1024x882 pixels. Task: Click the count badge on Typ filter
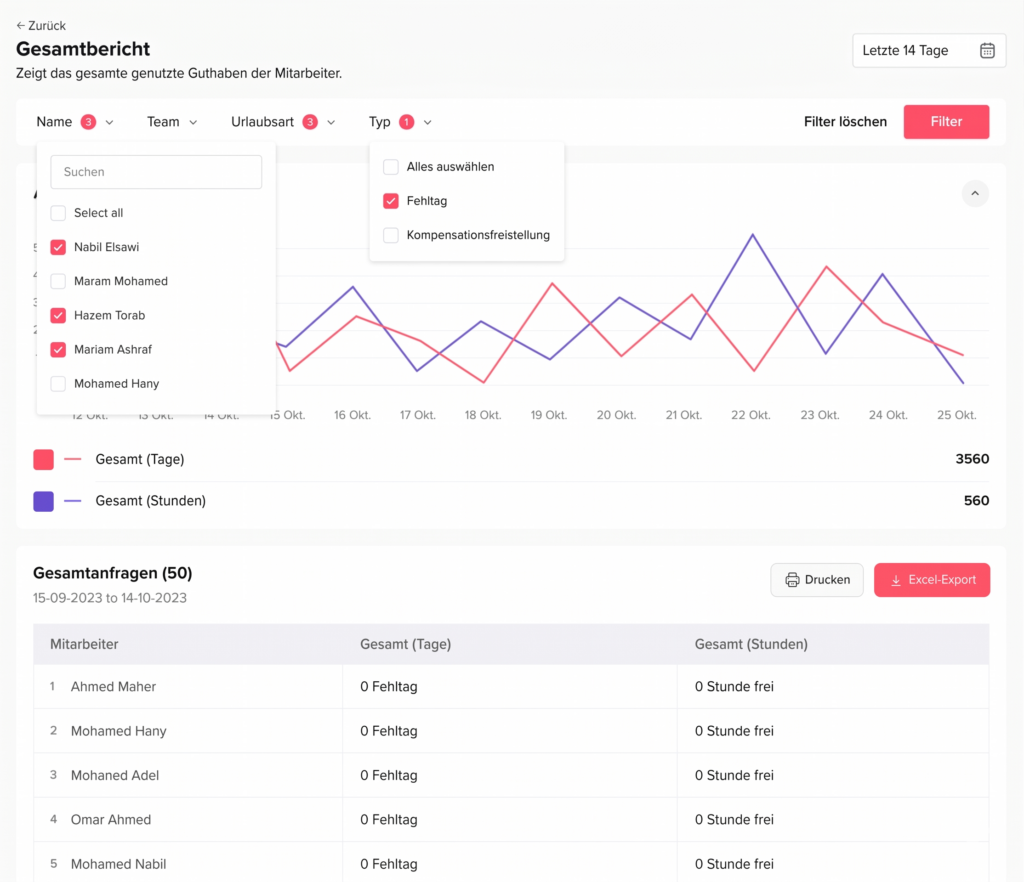tap(406, 122)
